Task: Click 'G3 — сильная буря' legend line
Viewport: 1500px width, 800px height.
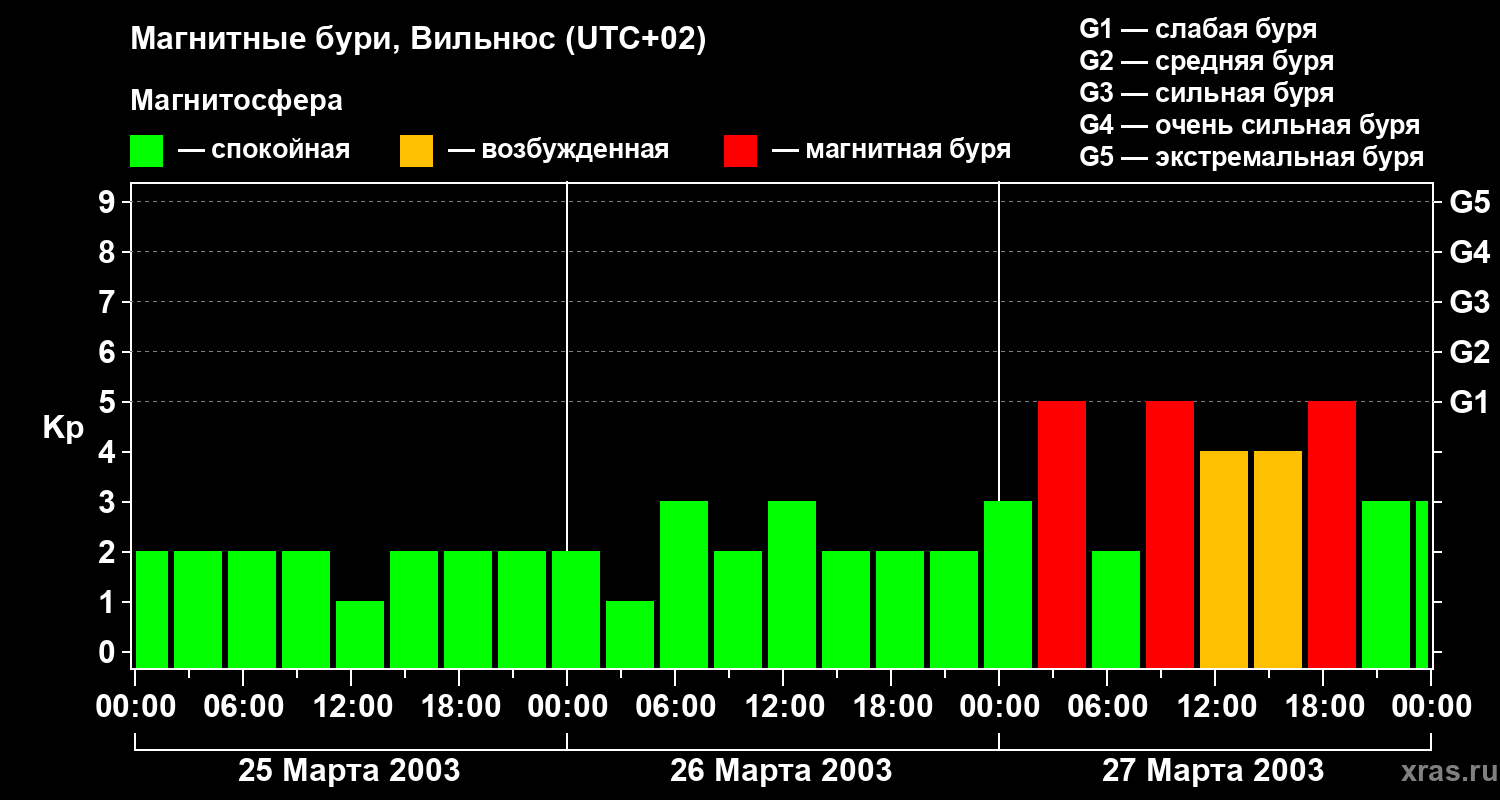Action: (x=1207, y=93)
